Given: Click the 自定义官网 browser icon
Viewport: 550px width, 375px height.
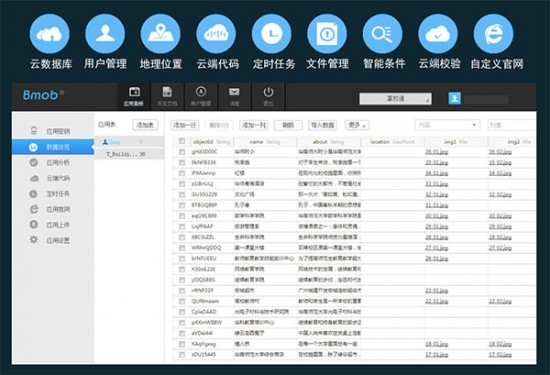Looking at the screenshot, I should (493, 34).
